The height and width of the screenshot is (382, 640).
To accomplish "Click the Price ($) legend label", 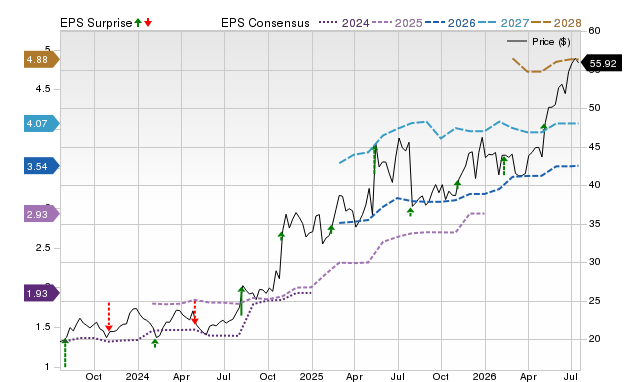I will (551, 42).
